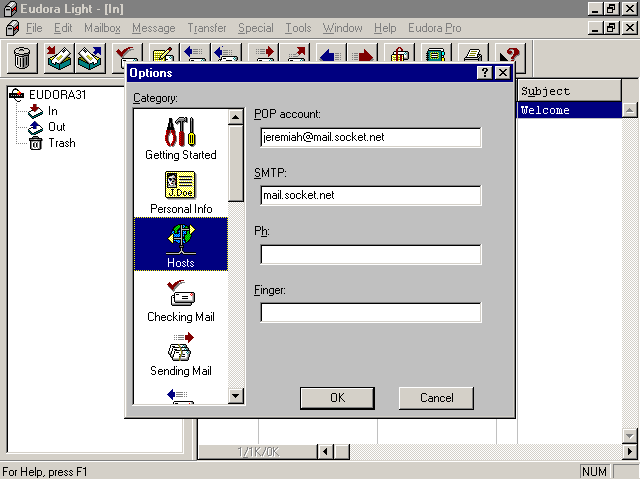The width and height of the screenshot is (640, 480).
Task: Click message list scroll down arrow
Action: [x=630, y=436]
